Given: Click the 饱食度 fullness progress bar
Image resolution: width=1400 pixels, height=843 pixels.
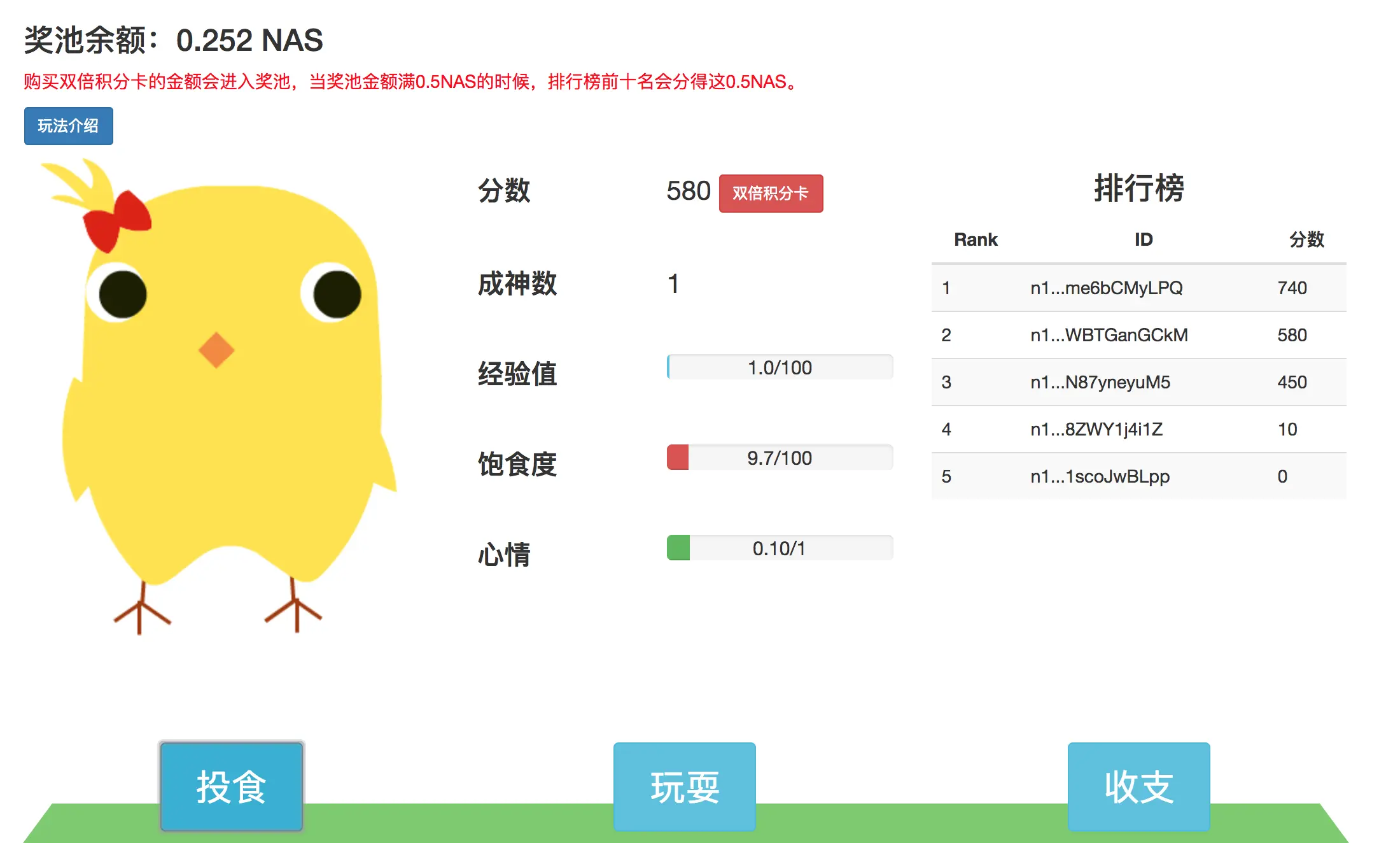Looking at the screenshot, I should (x=780, y=458).
